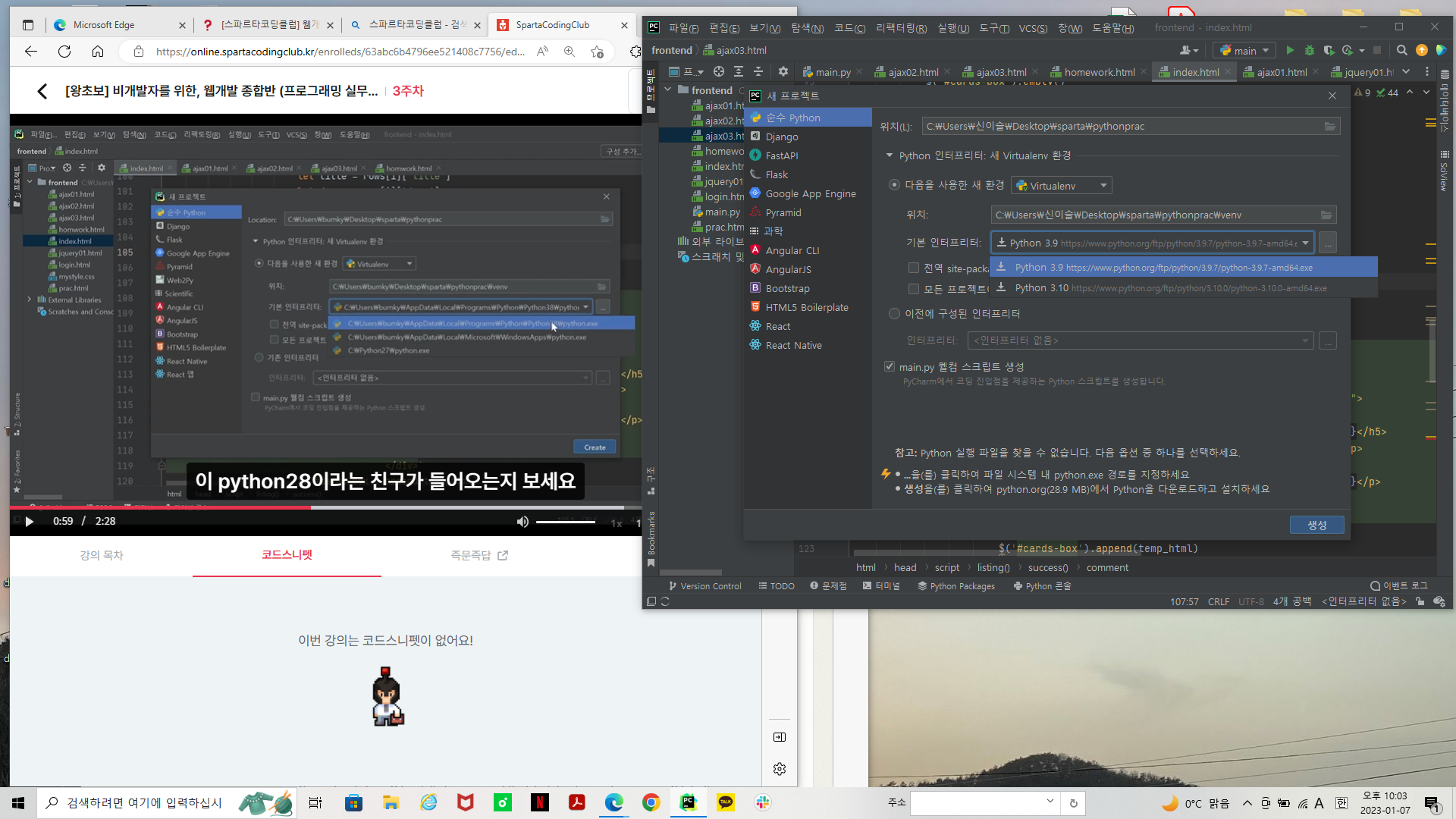
Task: Open Python Packages tool window
Action: pyautogui.click(x=955, y=586)
